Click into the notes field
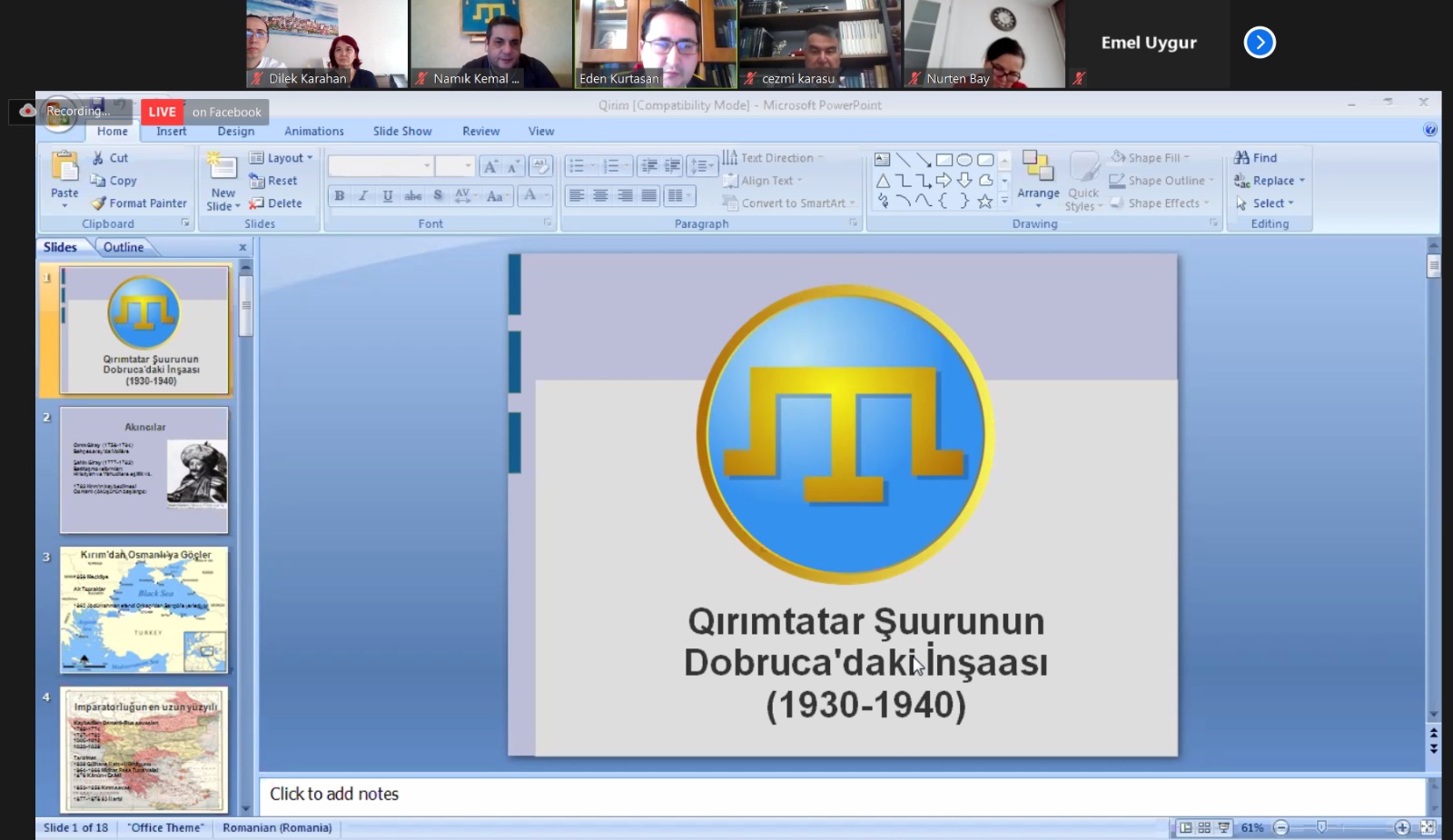 tap(842, 796)
